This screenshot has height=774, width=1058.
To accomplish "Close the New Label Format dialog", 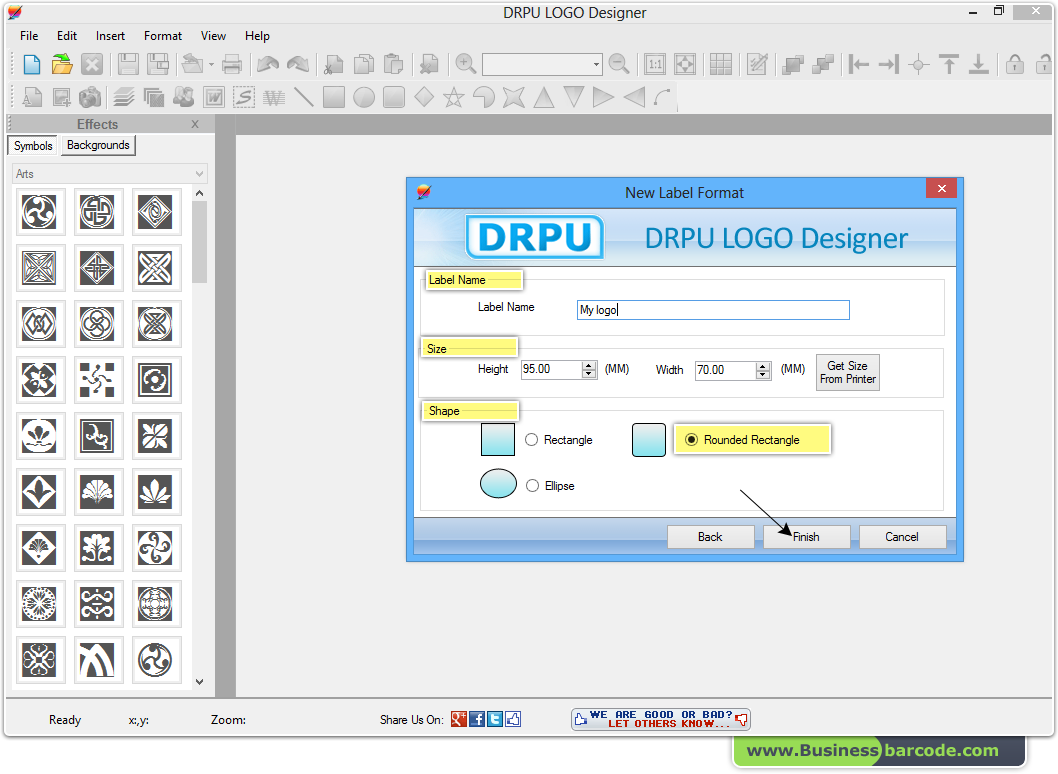I will tap(941, 188).
